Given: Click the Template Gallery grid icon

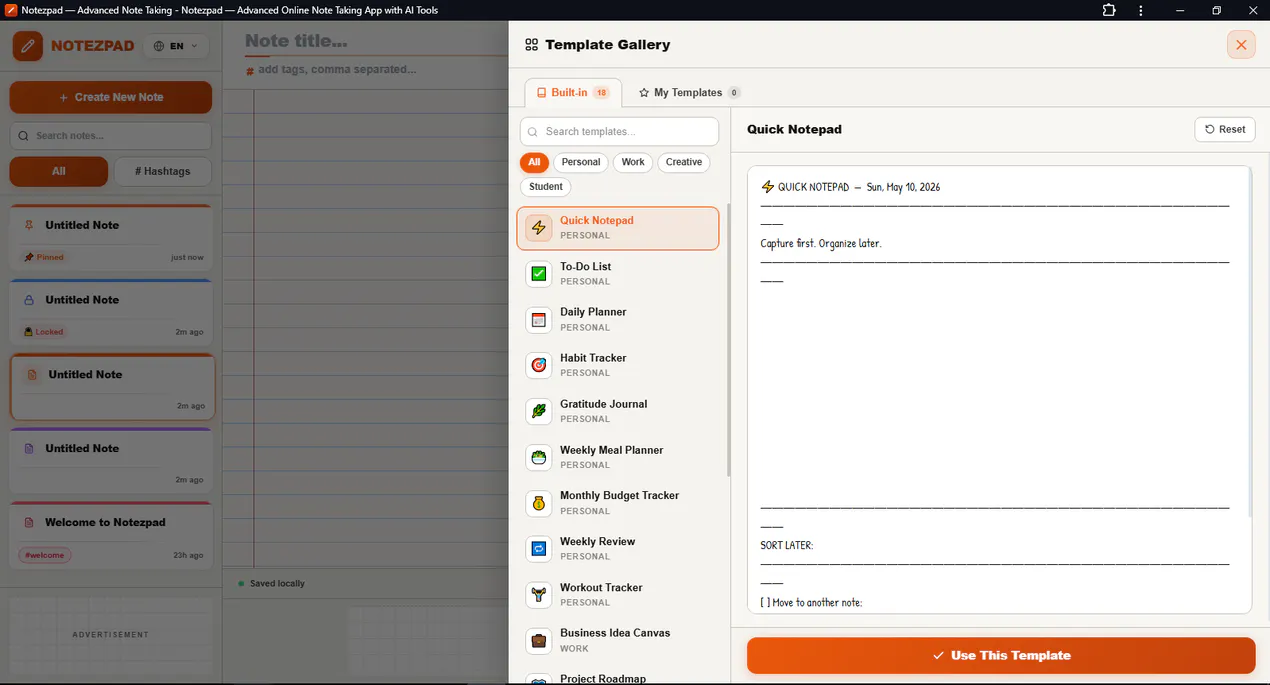Looking at the screenshot, I should click(532, 45).
